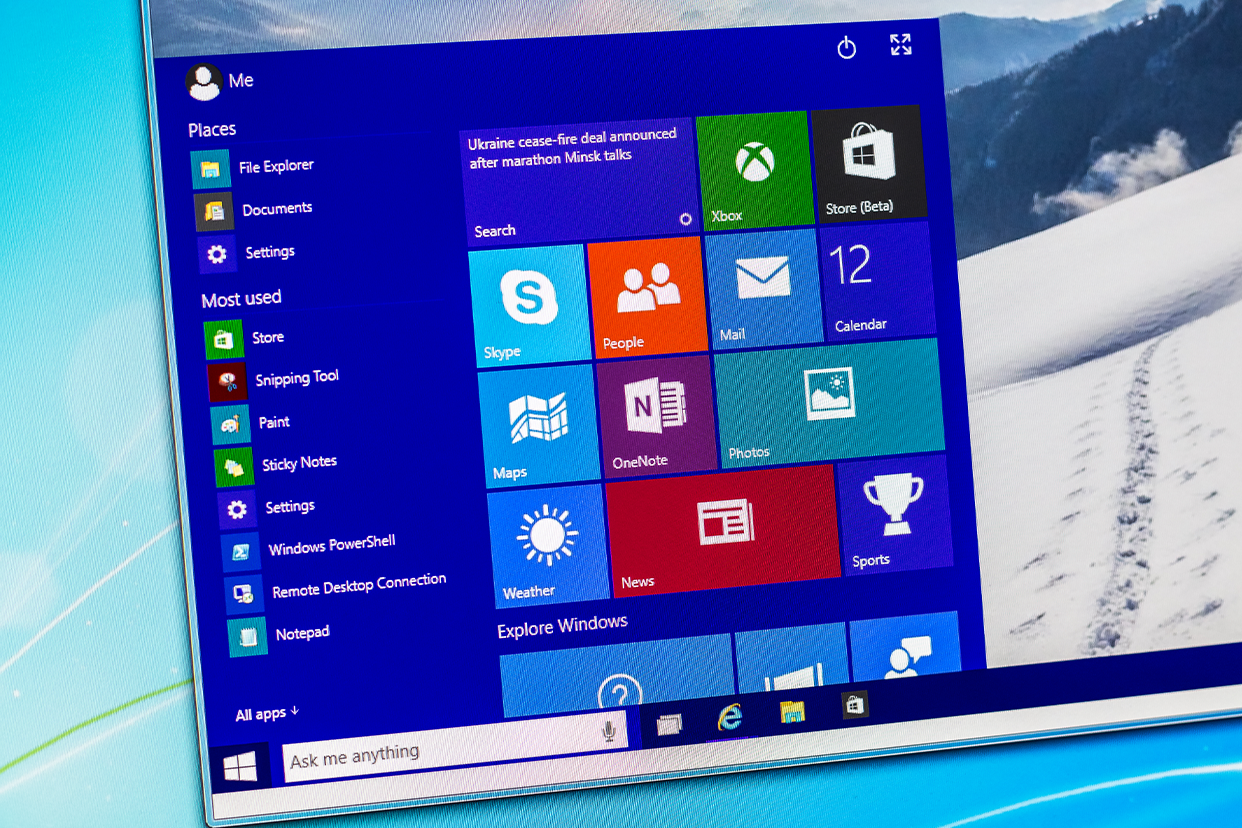Open the feedback tile under Explore Windows
The width and height of the screenshot is (1242, 828).
pyautogui.click(x=907, y=646)
